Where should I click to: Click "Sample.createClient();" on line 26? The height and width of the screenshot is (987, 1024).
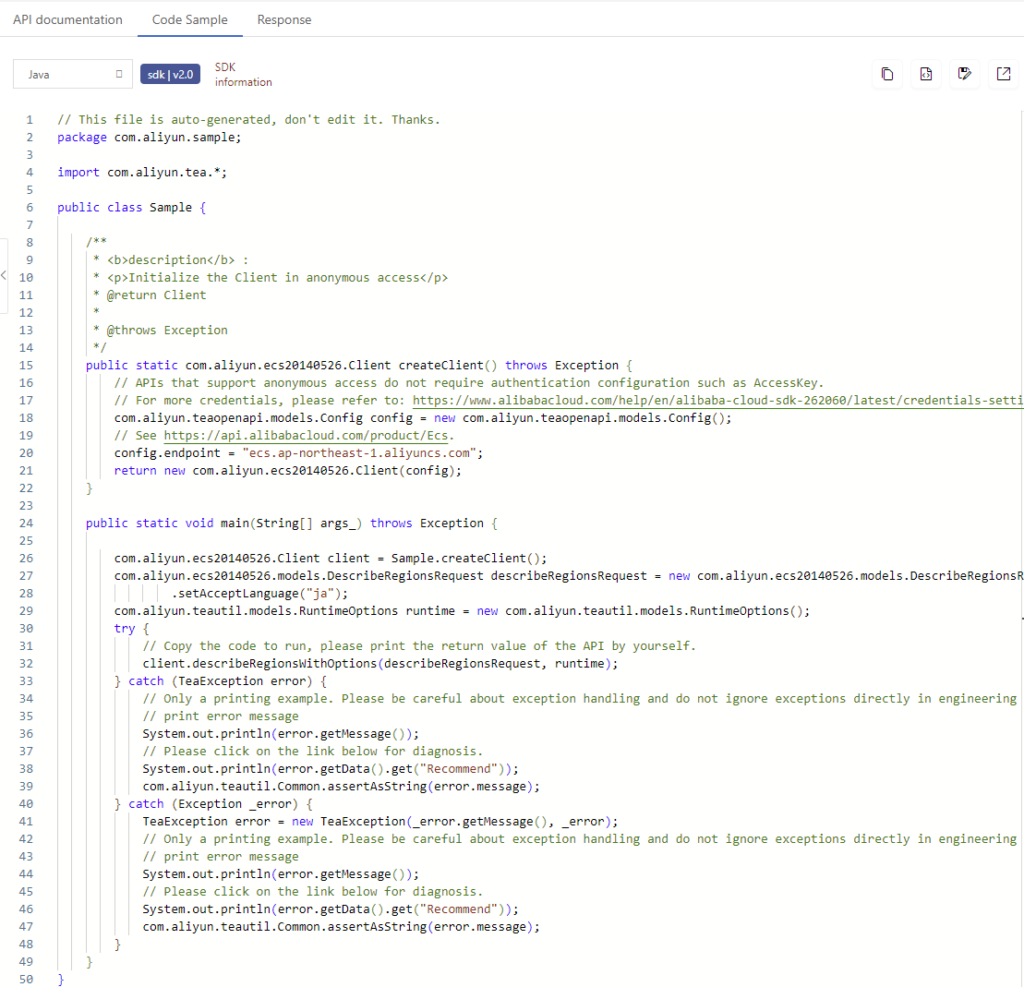coord(469,558)
